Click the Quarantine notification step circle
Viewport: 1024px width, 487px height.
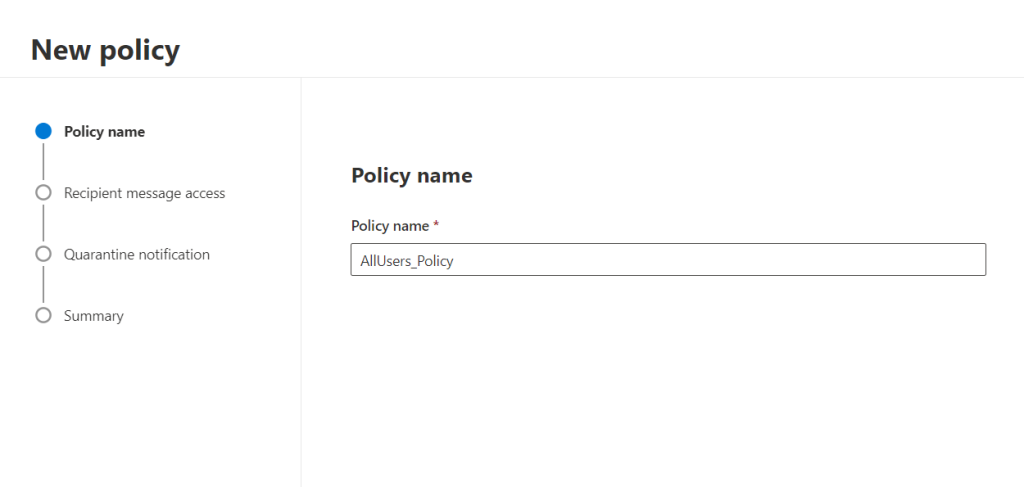(x=43, y=254)
